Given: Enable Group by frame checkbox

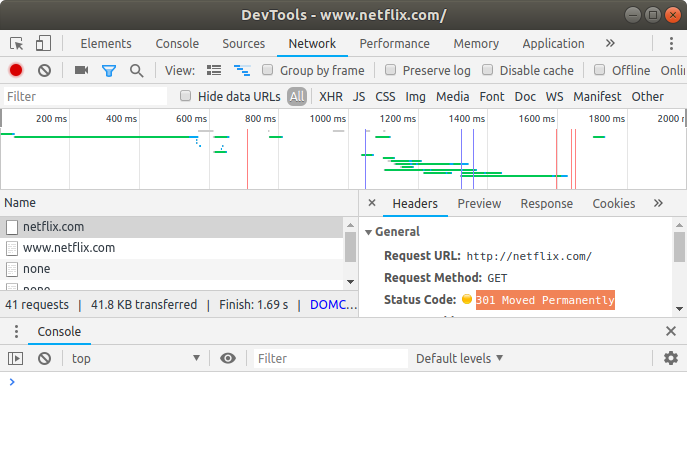Looking at the screenshot, I should tap(268, 70).
